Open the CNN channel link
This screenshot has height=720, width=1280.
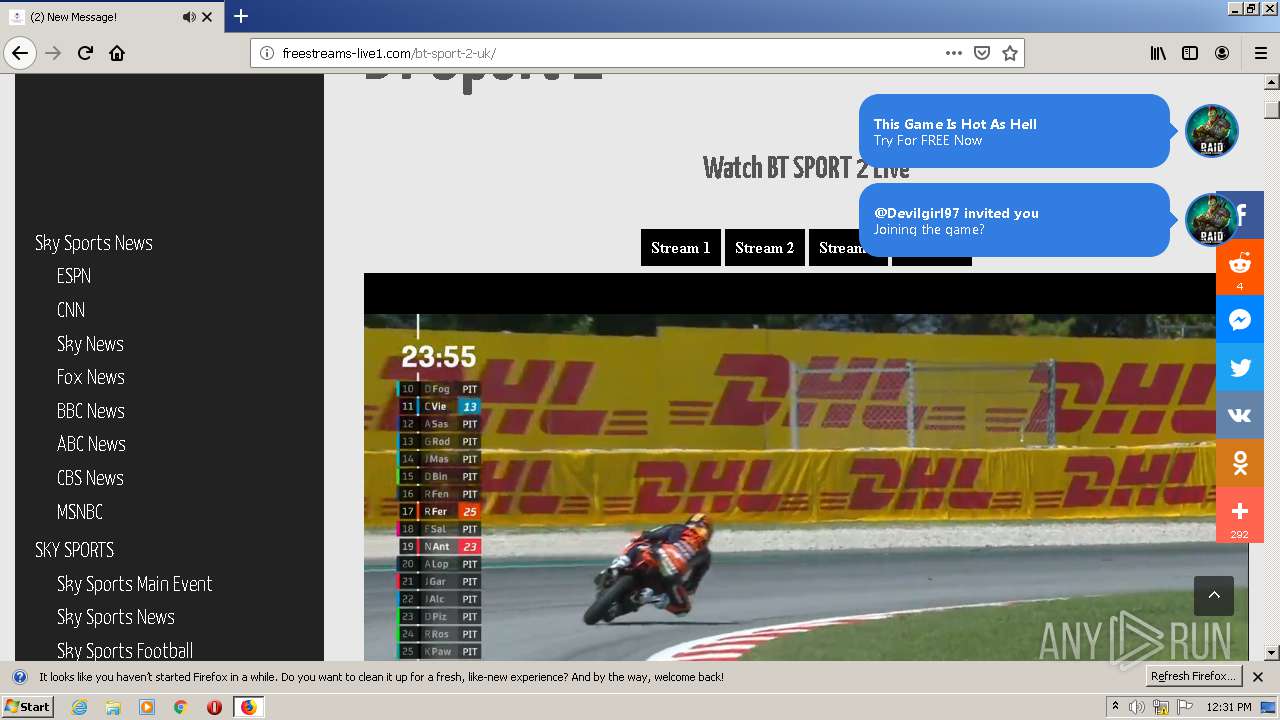point(71,310)
